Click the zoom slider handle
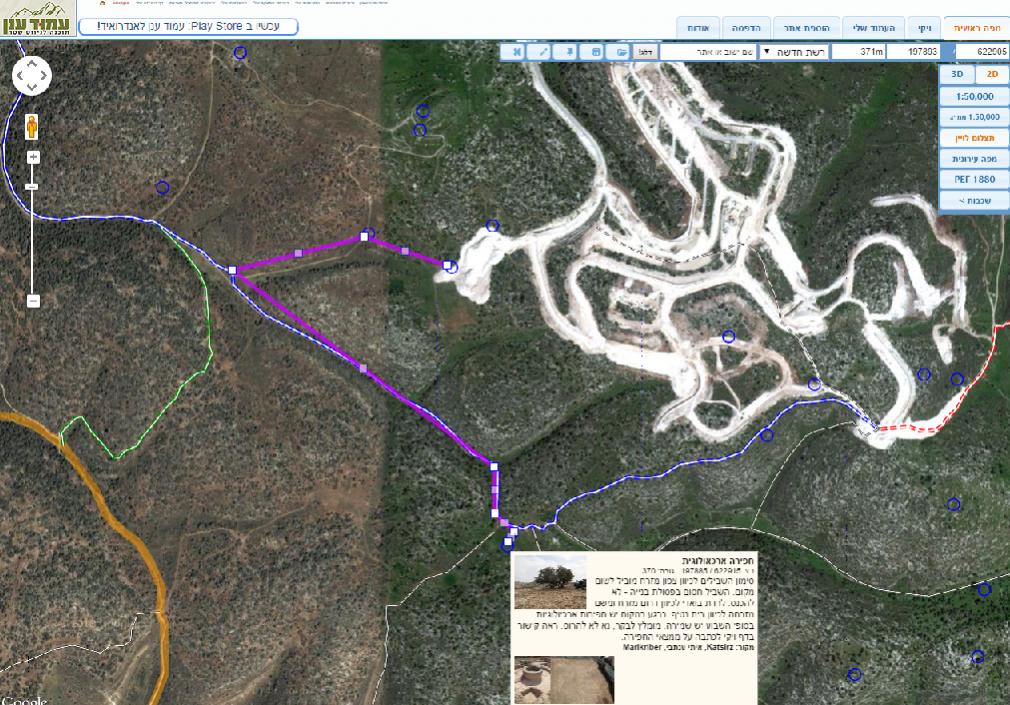The width and height of the screenshot is (1010, 705). [x=33, y=187]
